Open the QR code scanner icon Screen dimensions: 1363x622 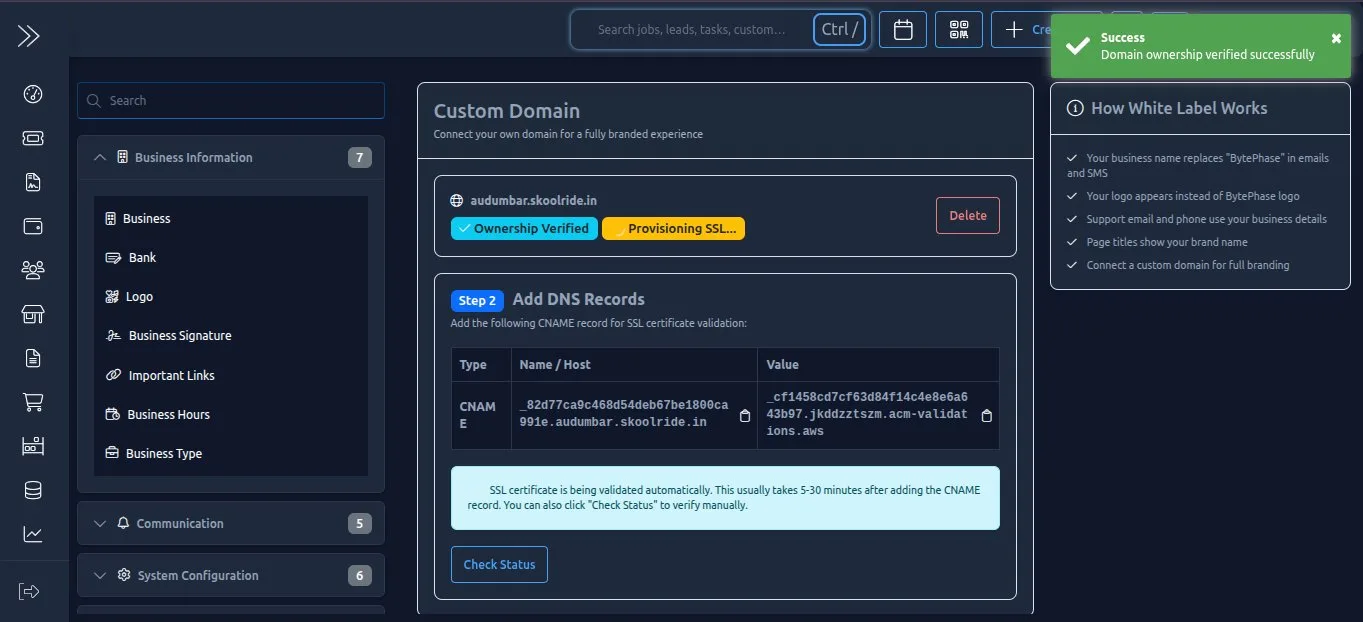[x=959, y=29]
